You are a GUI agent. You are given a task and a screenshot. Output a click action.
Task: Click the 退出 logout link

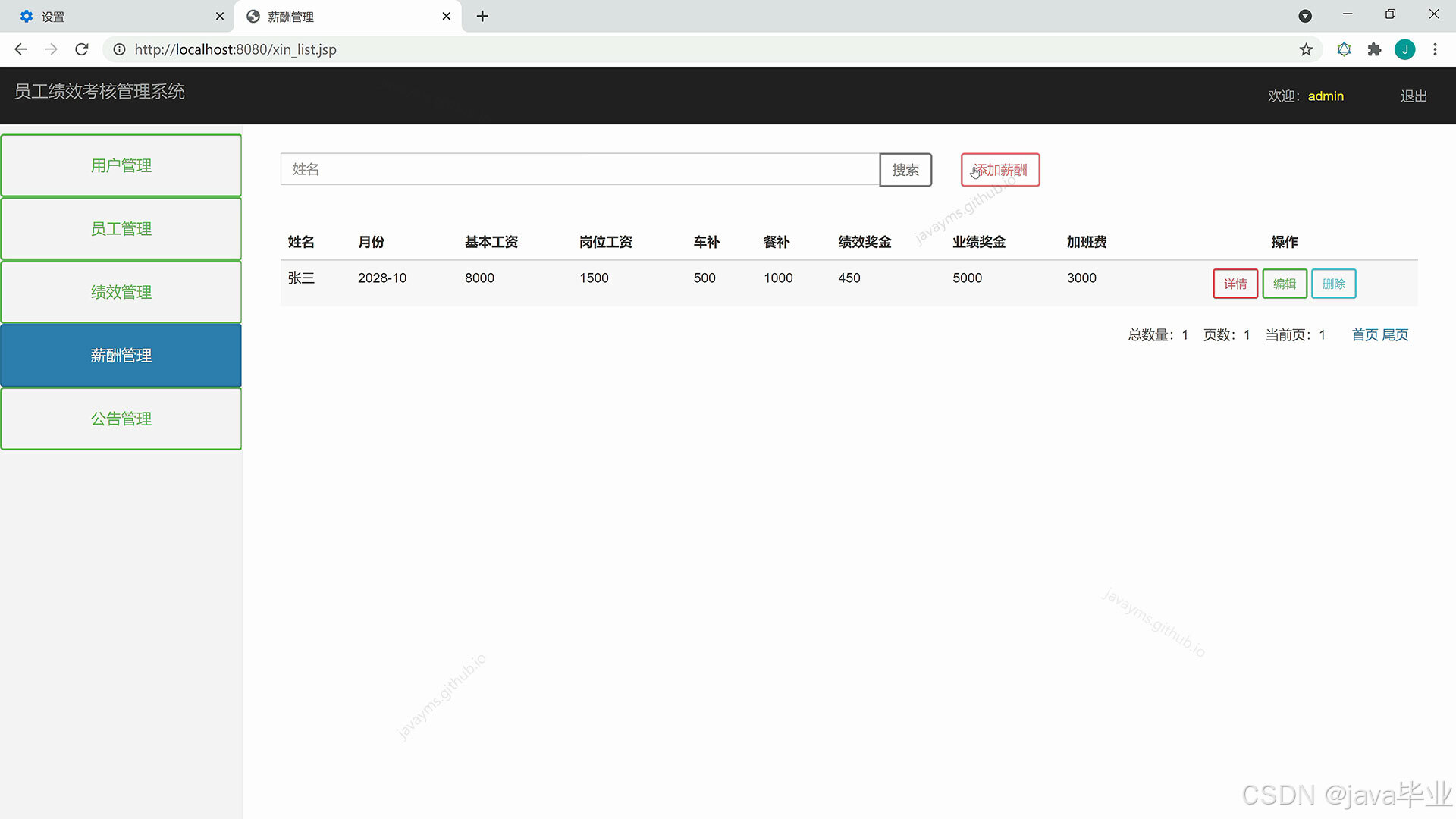pyautogui.click(x=1414, y=96)
